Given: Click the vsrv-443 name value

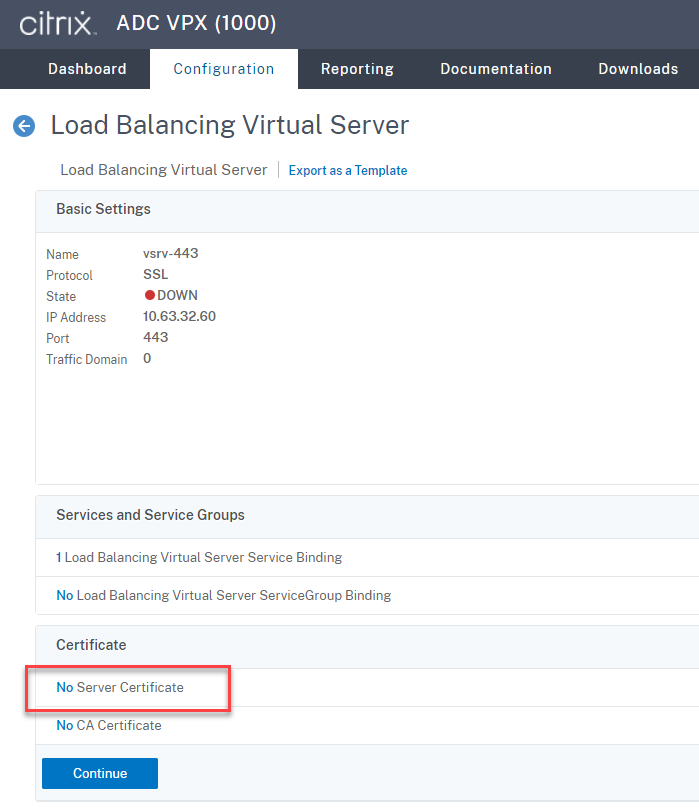Looking at the screenshot, I should tap(170, 254).
